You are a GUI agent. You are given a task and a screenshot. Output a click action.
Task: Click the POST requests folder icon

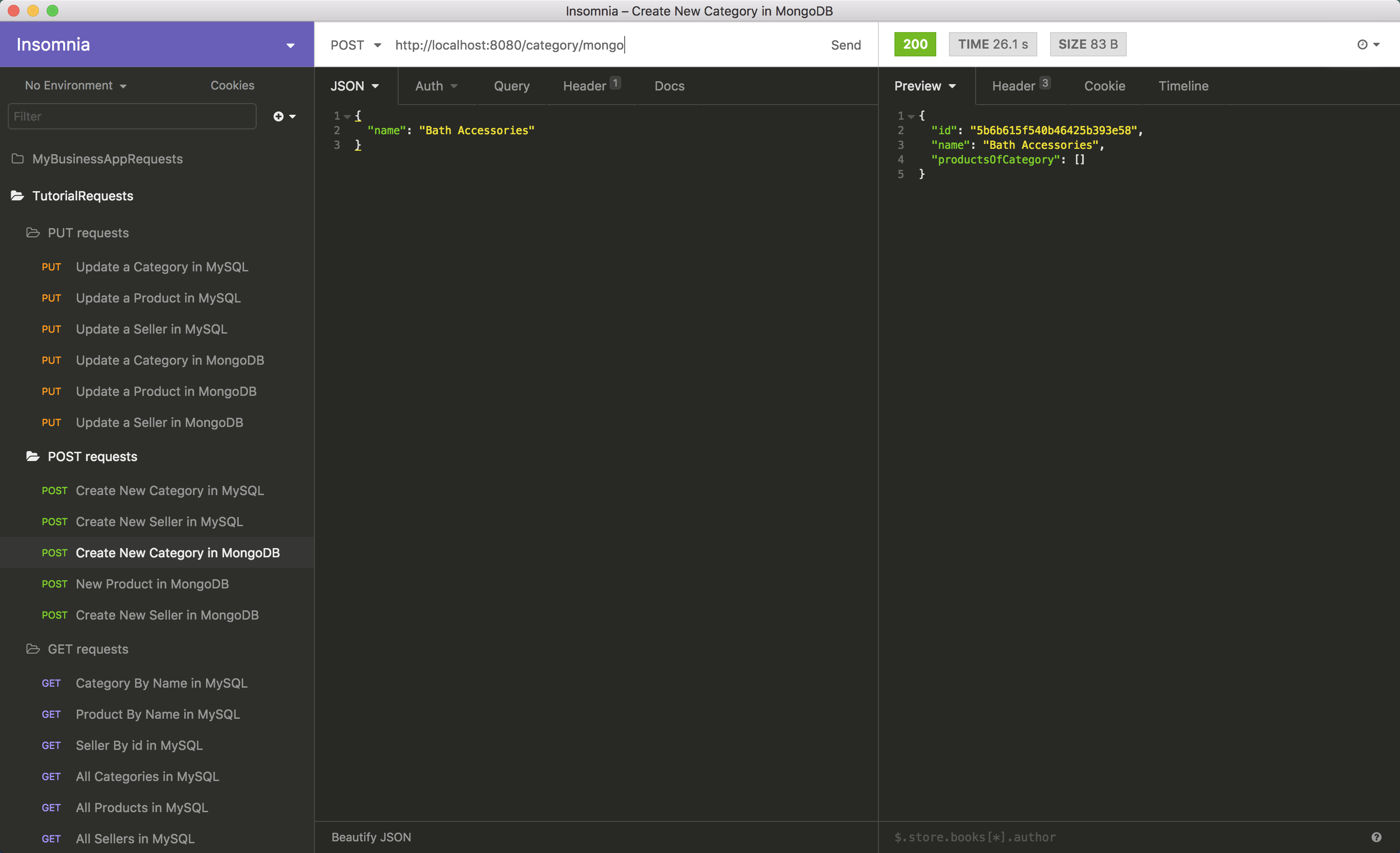[33, 456]
